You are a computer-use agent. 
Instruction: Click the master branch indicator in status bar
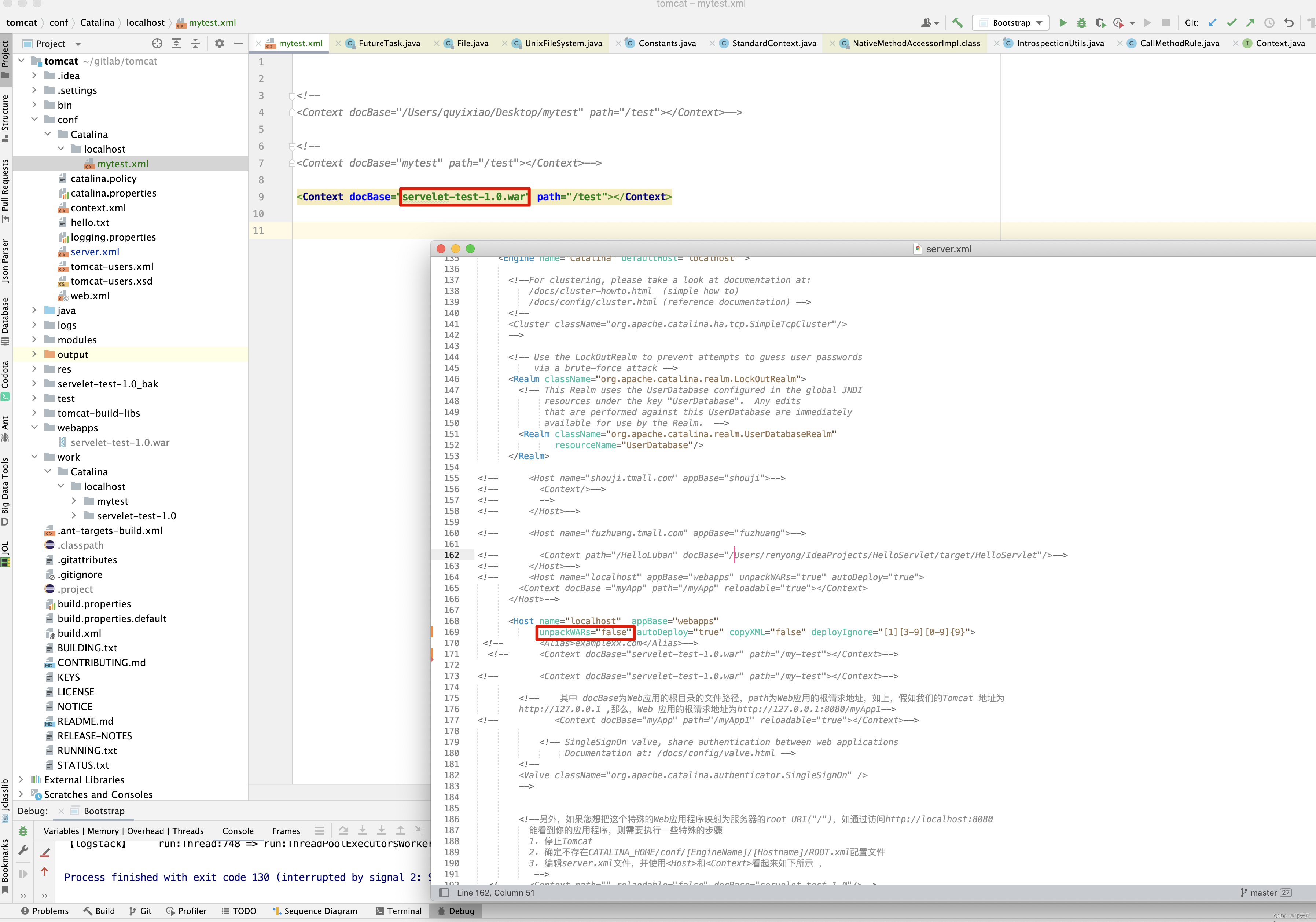point(1265,893)
